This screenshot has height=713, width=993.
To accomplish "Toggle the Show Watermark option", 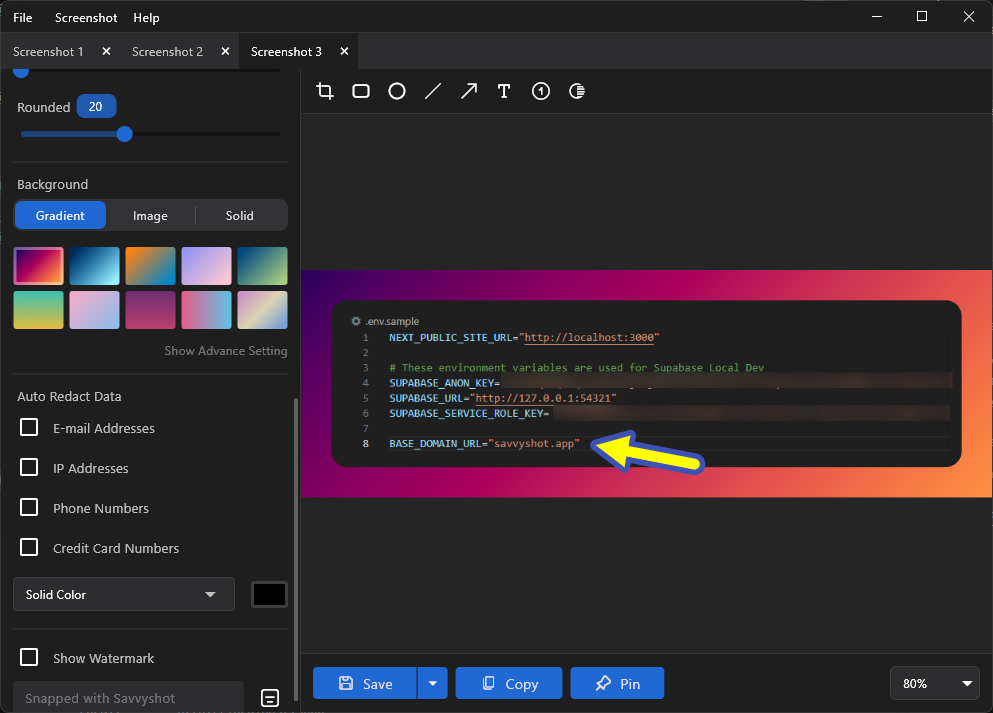I will coord(29,658).
